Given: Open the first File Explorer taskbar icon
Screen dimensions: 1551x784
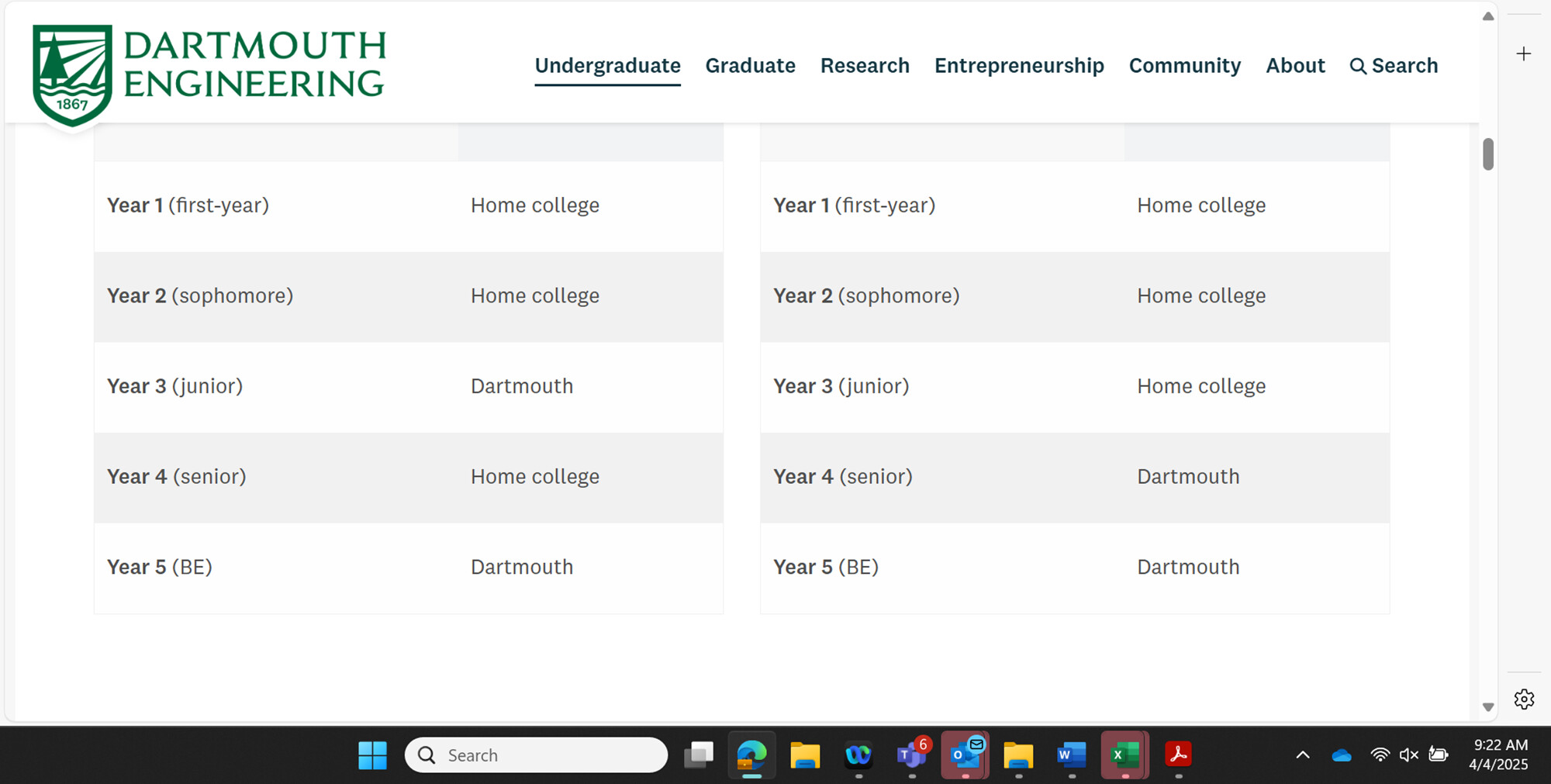Looking at the screenshot, I should [805, 755].
